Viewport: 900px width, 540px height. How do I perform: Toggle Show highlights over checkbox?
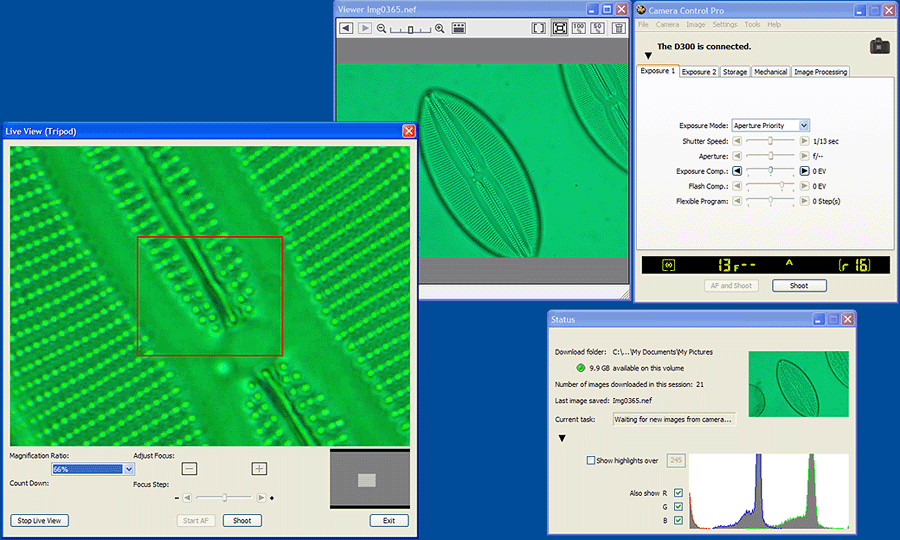(591, 460)
